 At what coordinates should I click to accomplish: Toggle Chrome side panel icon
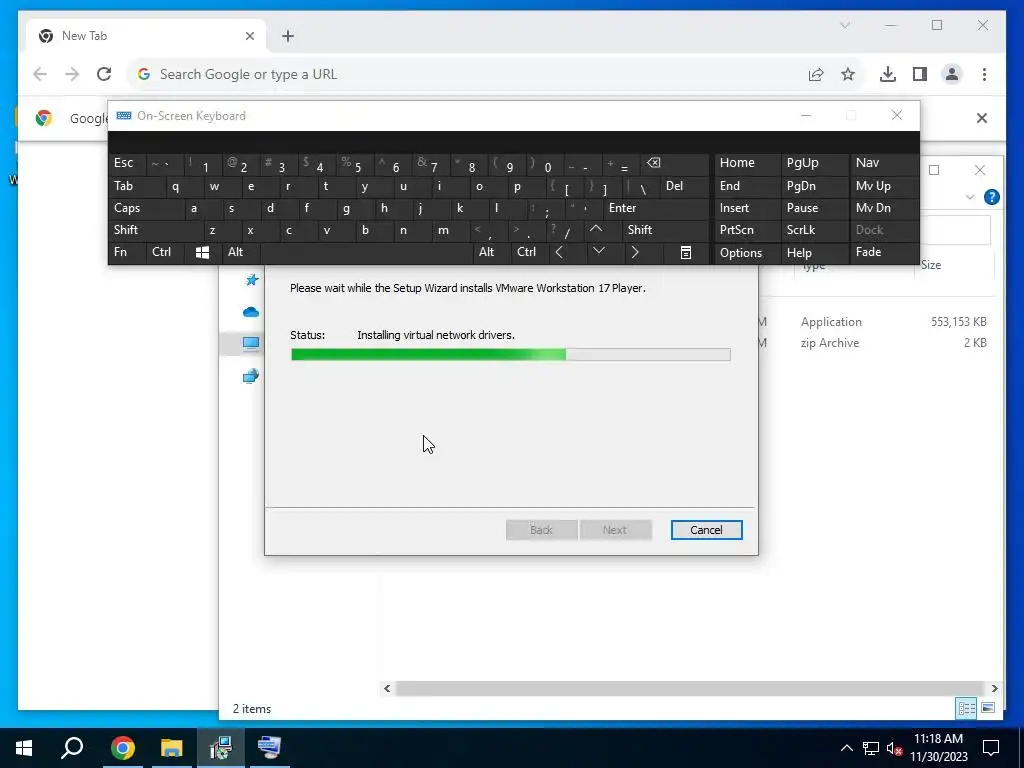(920, 74)
